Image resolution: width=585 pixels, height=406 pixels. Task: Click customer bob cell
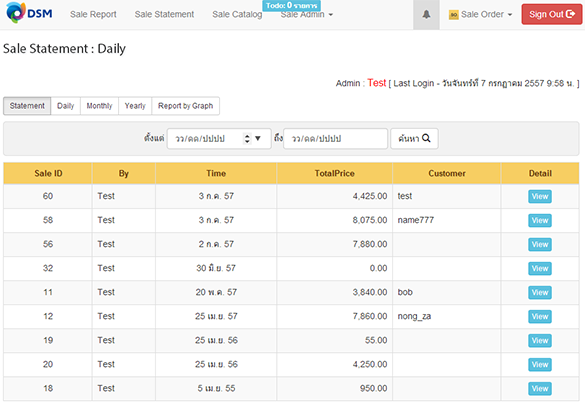[x=447, y=292]
